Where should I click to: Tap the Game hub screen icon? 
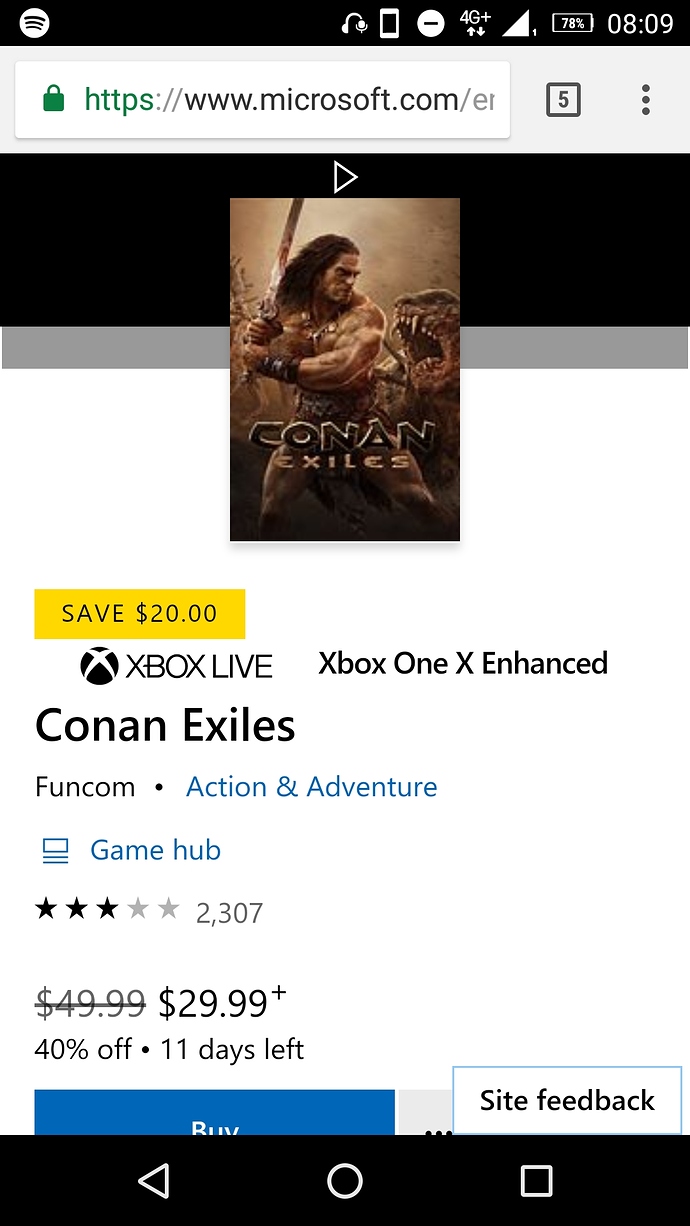coord(55,851)
